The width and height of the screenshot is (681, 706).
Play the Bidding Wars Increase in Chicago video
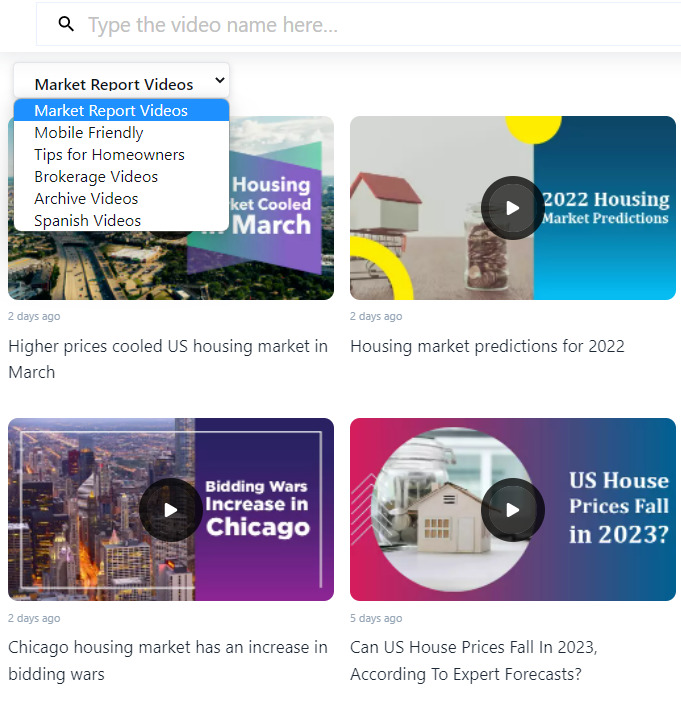tap(170, 510)
